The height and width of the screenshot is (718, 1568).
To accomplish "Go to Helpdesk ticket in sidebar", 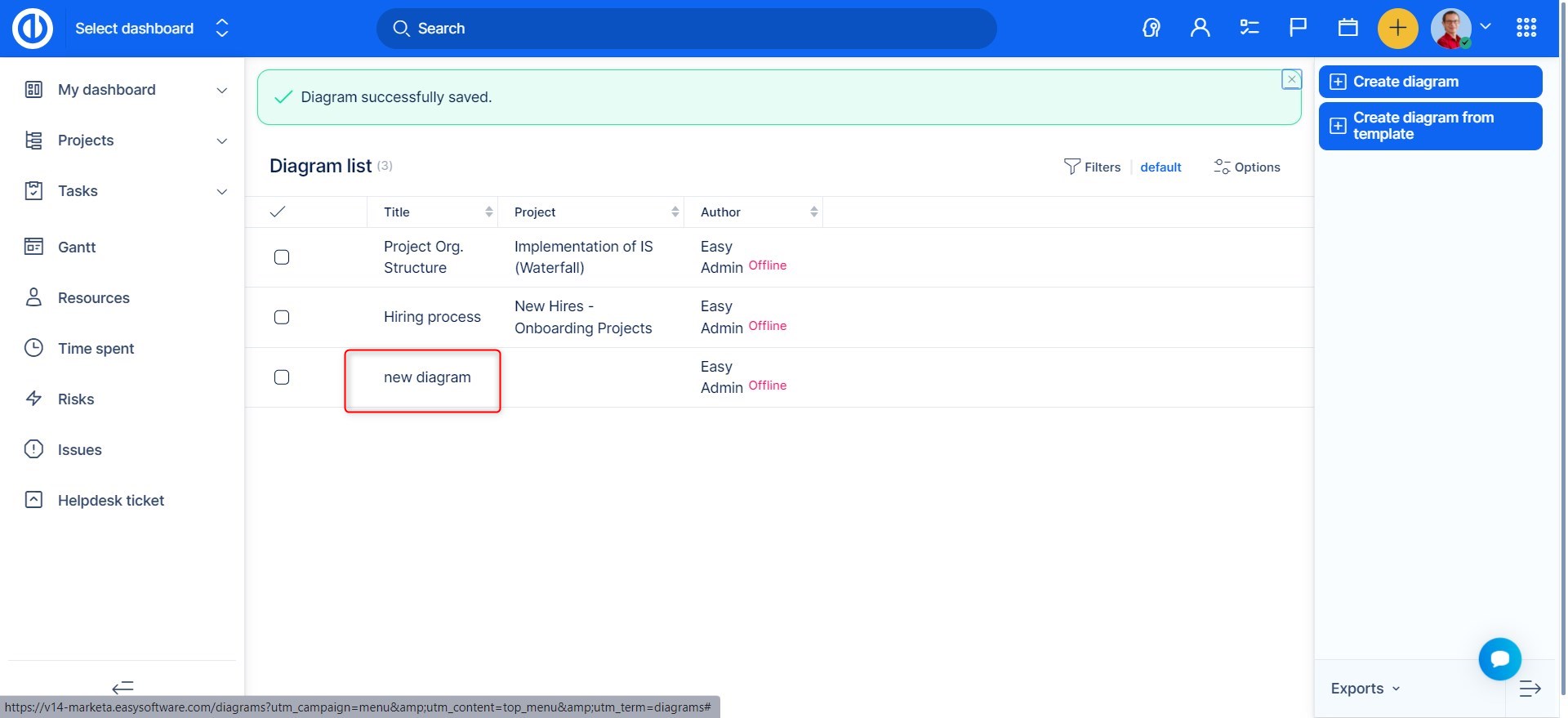I will click(x=110, y=501).
